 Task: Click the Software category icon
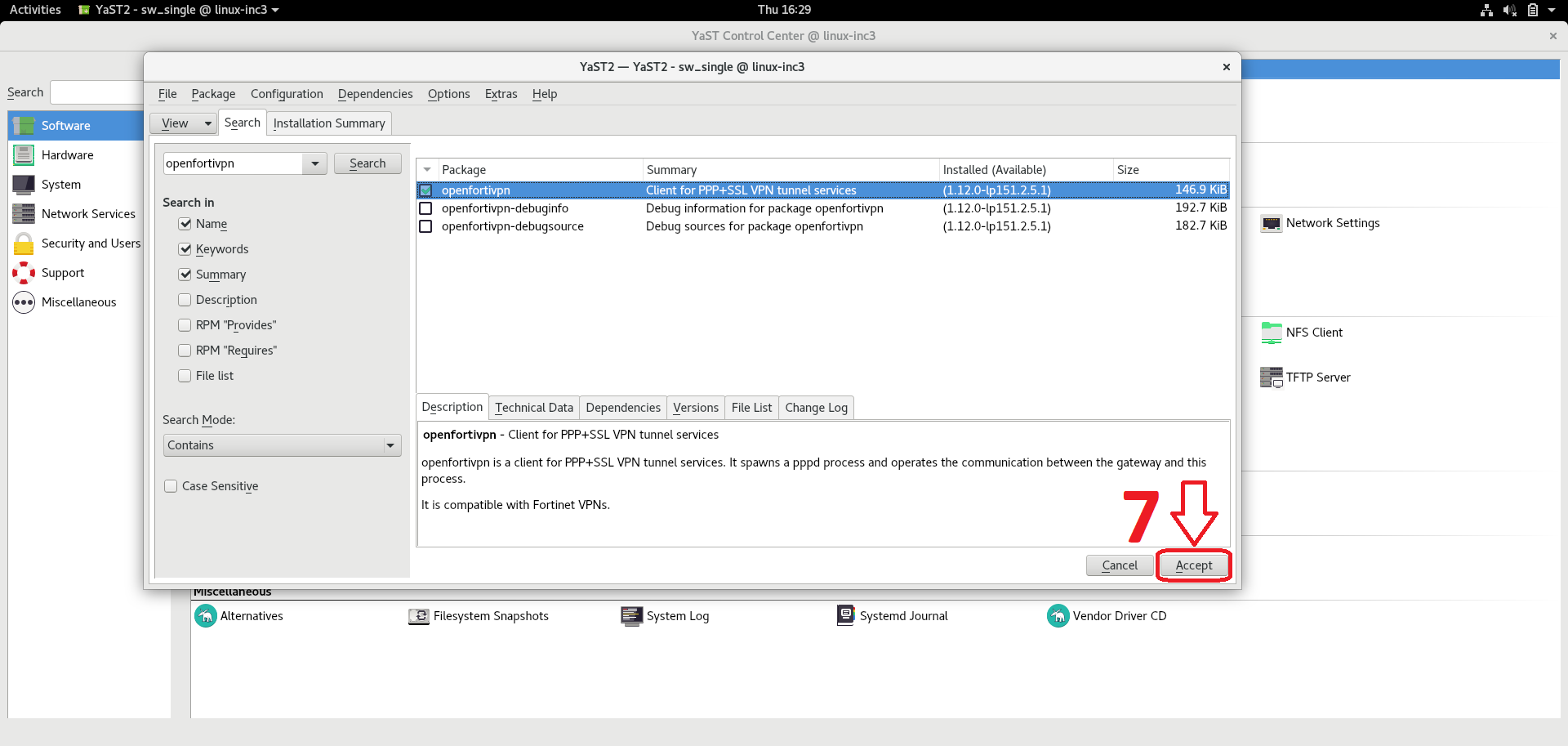[24, 126]
